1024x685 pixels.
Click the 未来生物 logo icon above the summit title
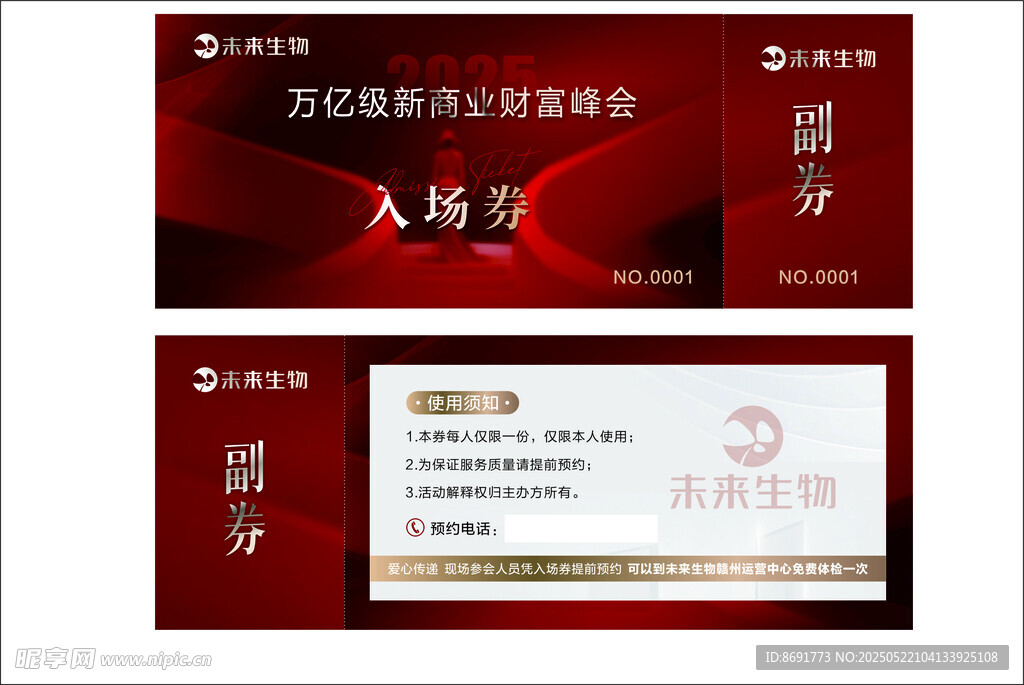click(206, 46)
